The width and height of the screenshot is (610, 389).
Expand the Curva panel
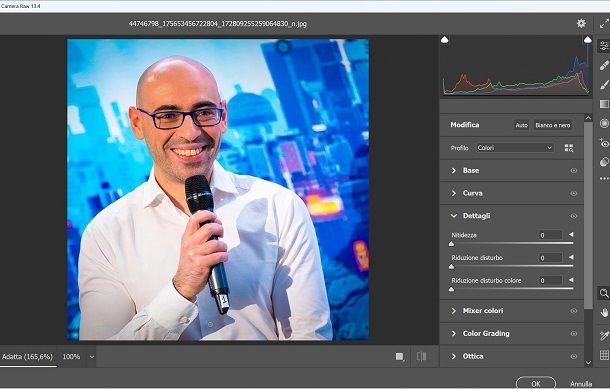coord(454,193)
